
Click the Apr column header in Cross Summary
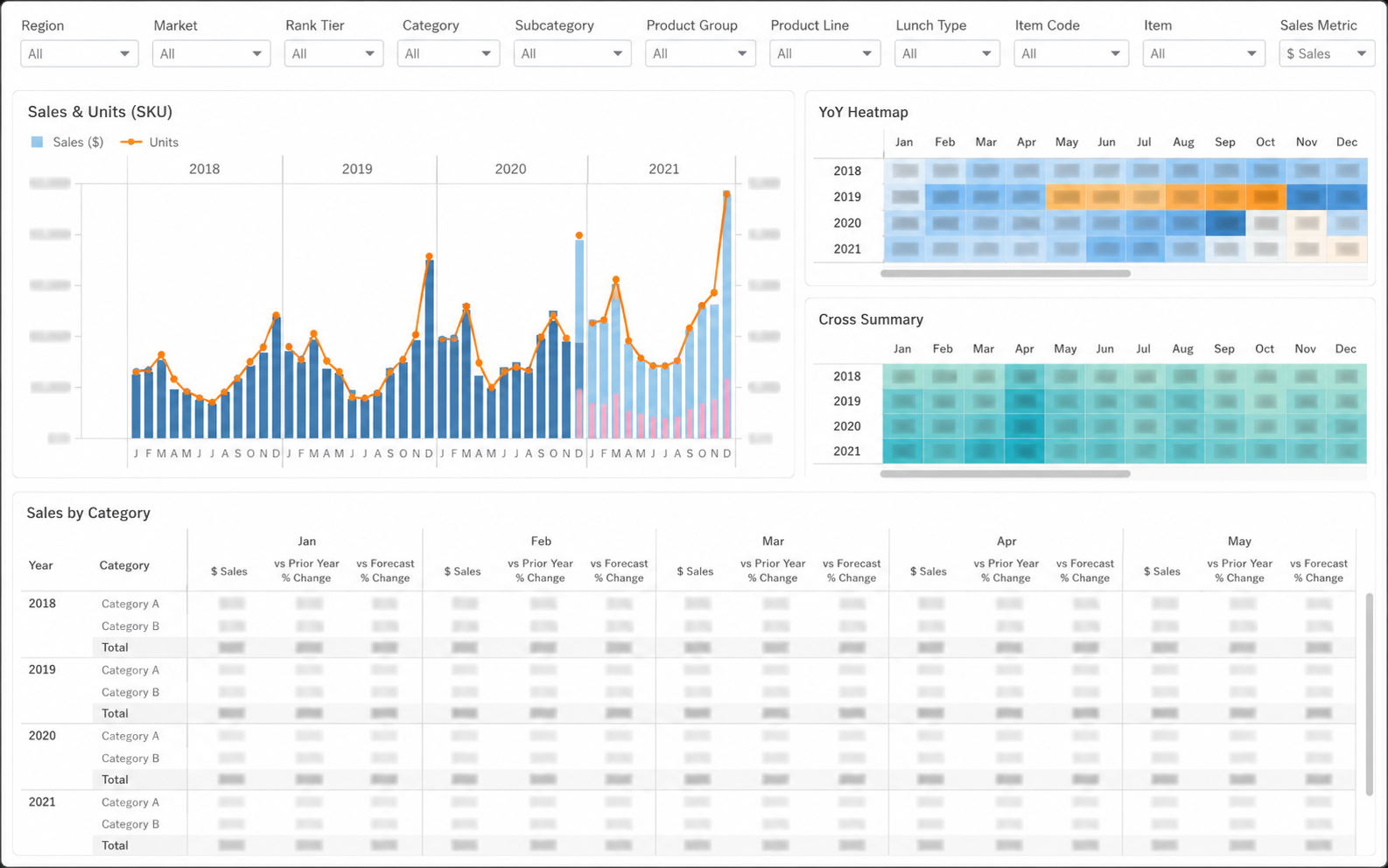click(x=1024, y=348)
